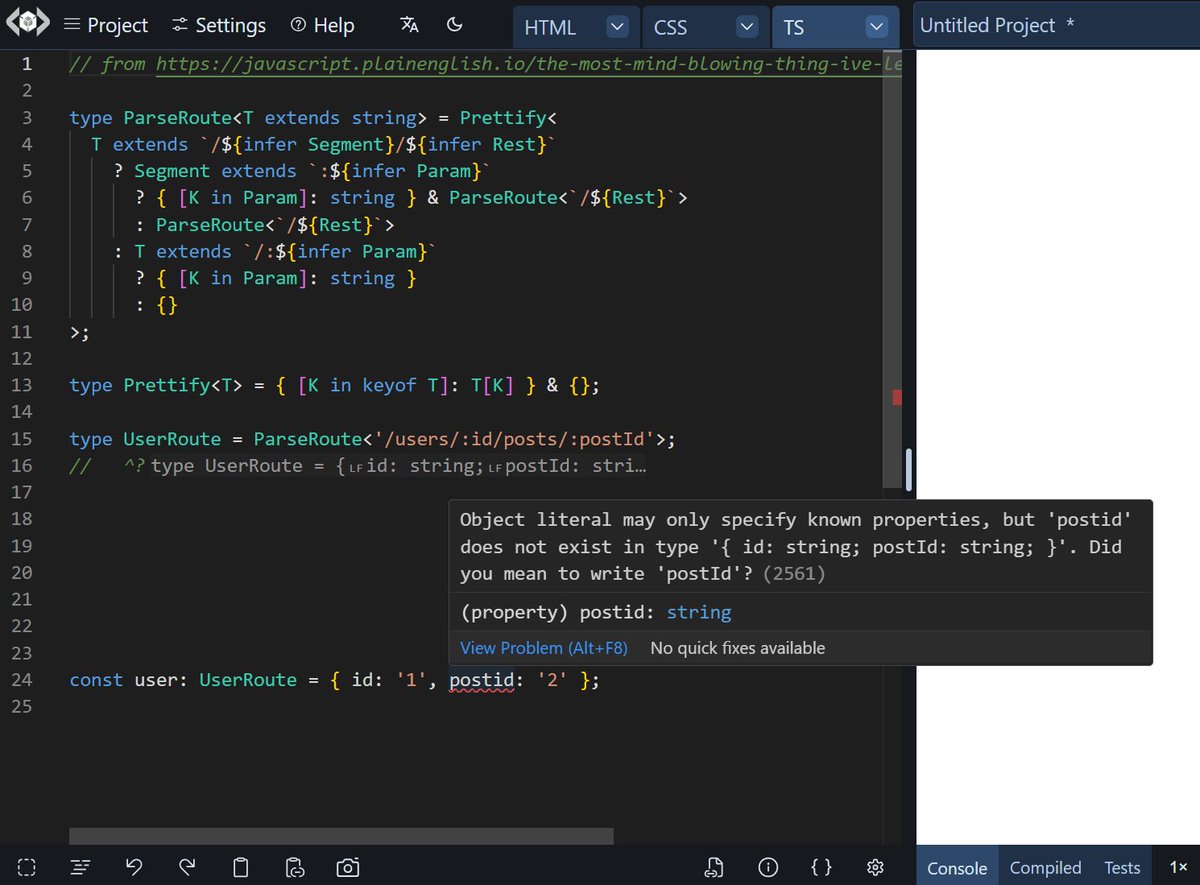The width and height of the screenshot is (1200, 885).
Task: Open the app language selector icon
Action: click(x=409, y=25)
